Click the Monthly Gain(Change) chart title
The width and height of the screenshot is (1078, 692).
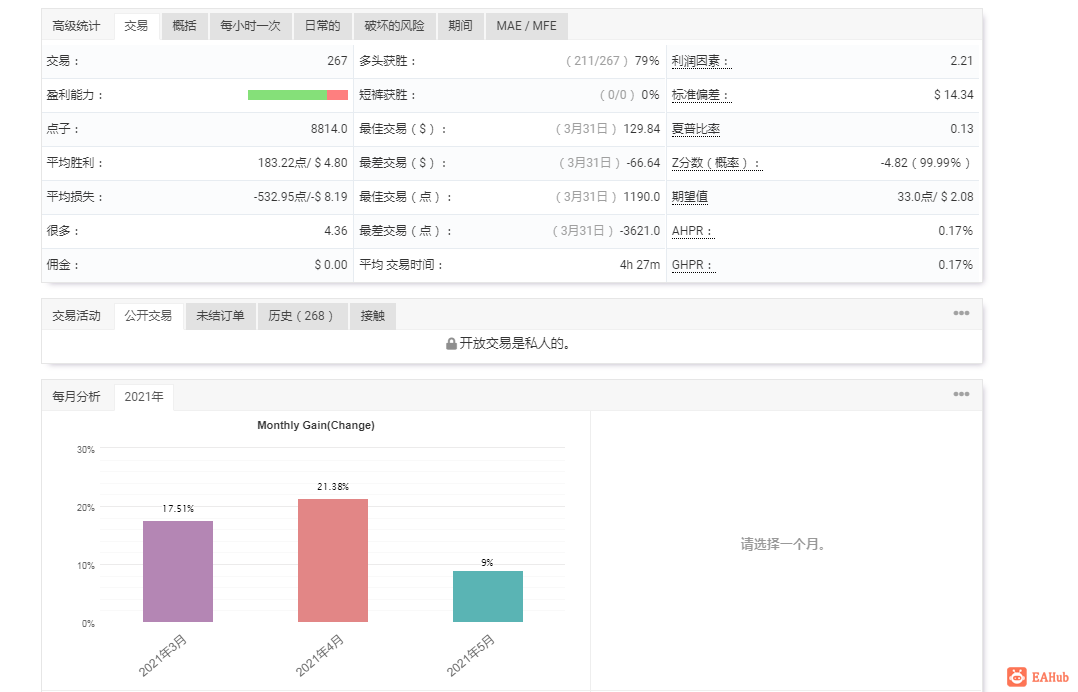click(316, 425)
